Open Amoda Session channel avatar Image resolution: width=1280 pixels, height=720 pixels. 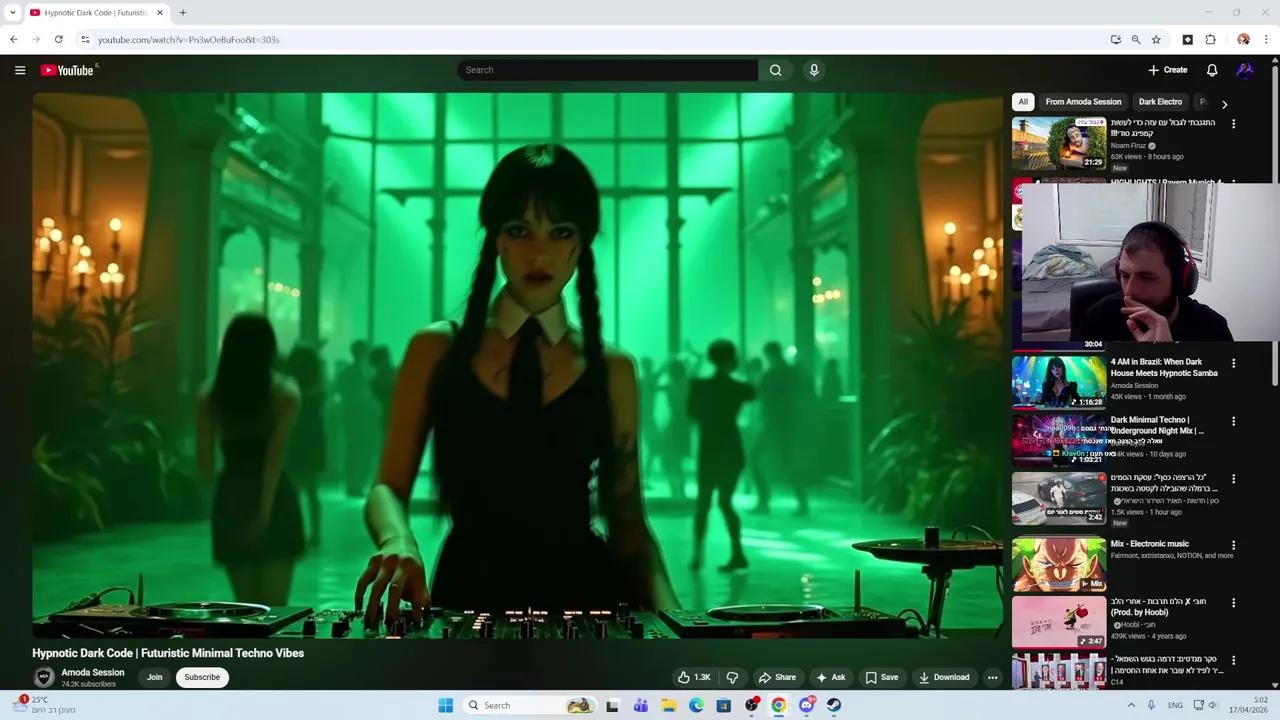(x=44, y=677)
